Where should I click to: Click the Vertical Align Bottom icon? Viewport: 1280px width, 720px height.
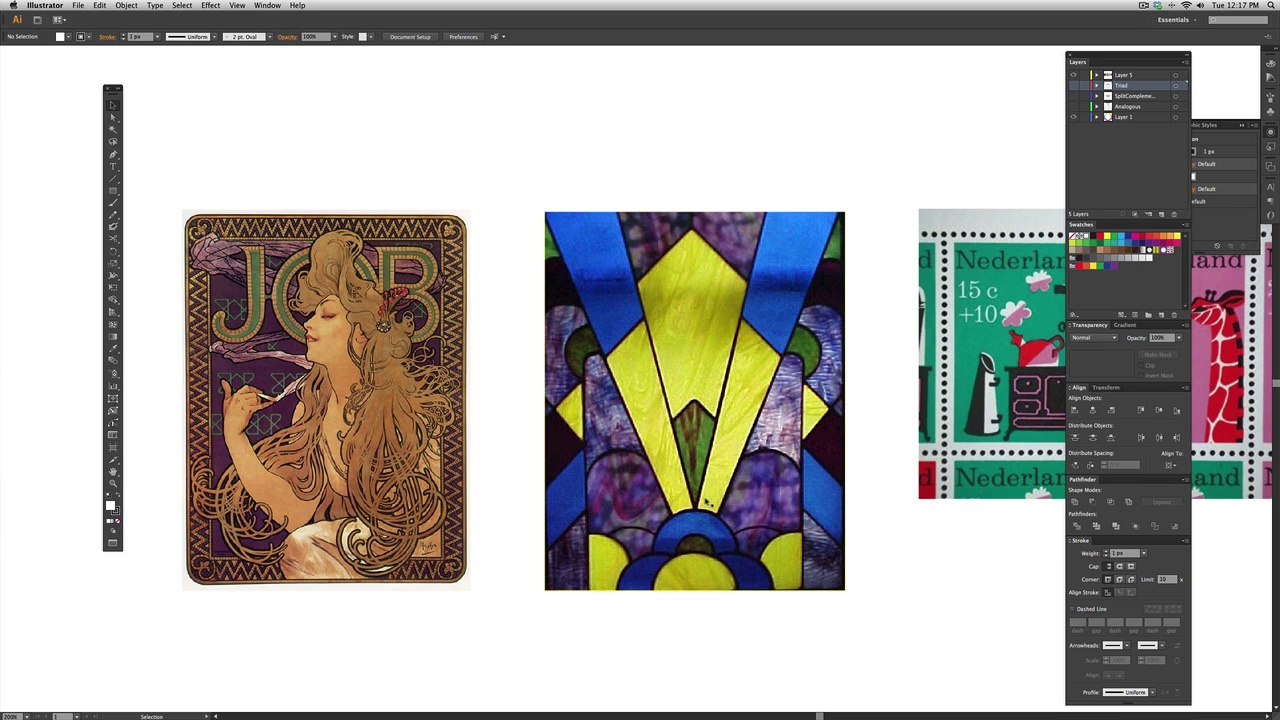coord(1176,410)
